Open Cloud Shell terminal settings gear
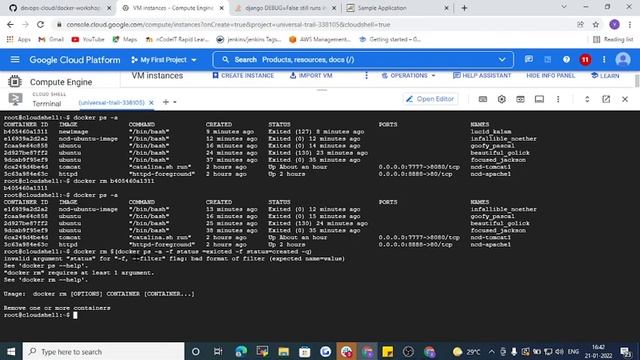This screenshot has height=360, width=640. (502, 99)
